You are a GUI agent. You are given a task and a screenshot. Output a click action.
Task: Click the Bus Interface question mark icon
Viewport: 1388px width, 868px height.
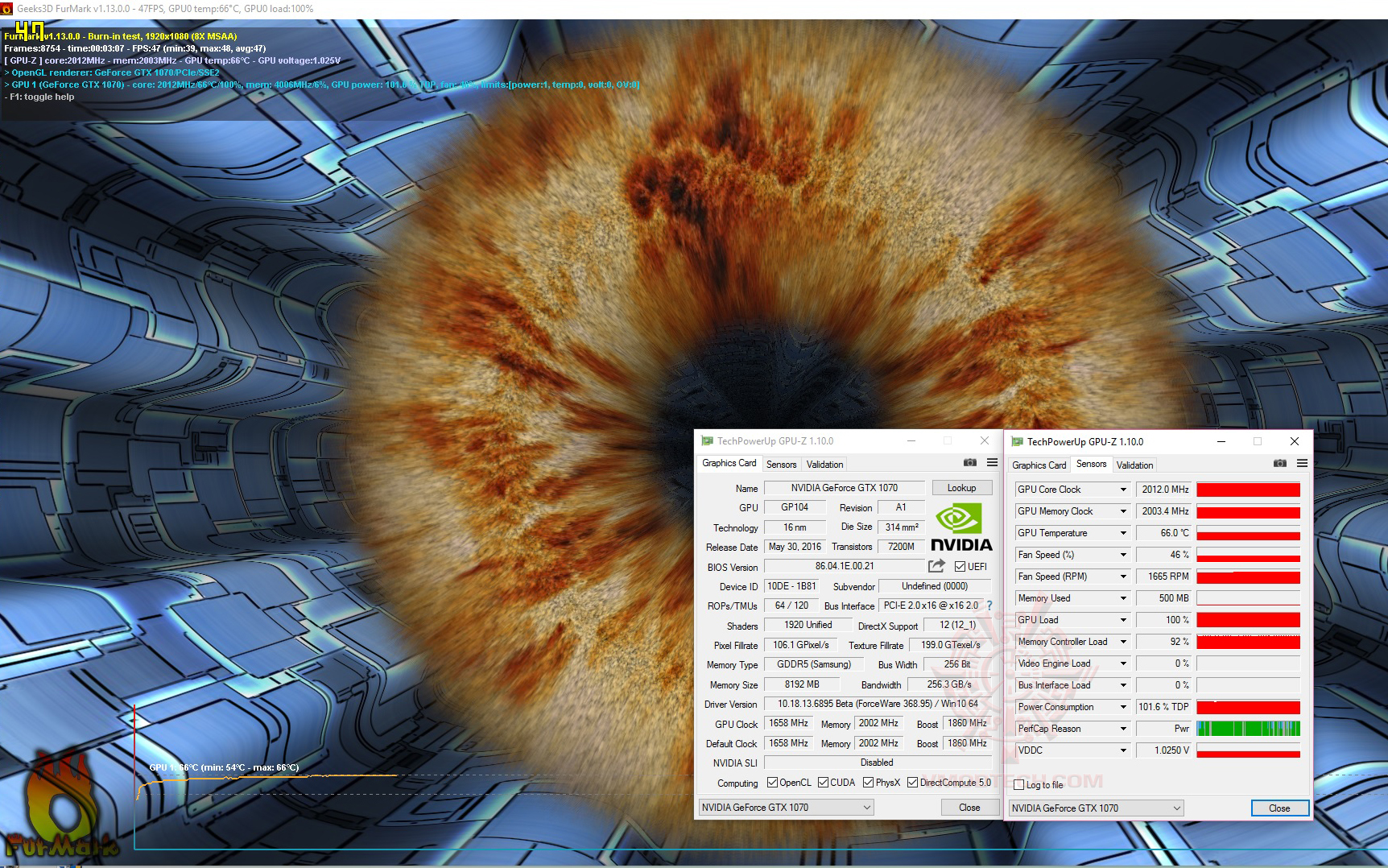tap(989, 606)
